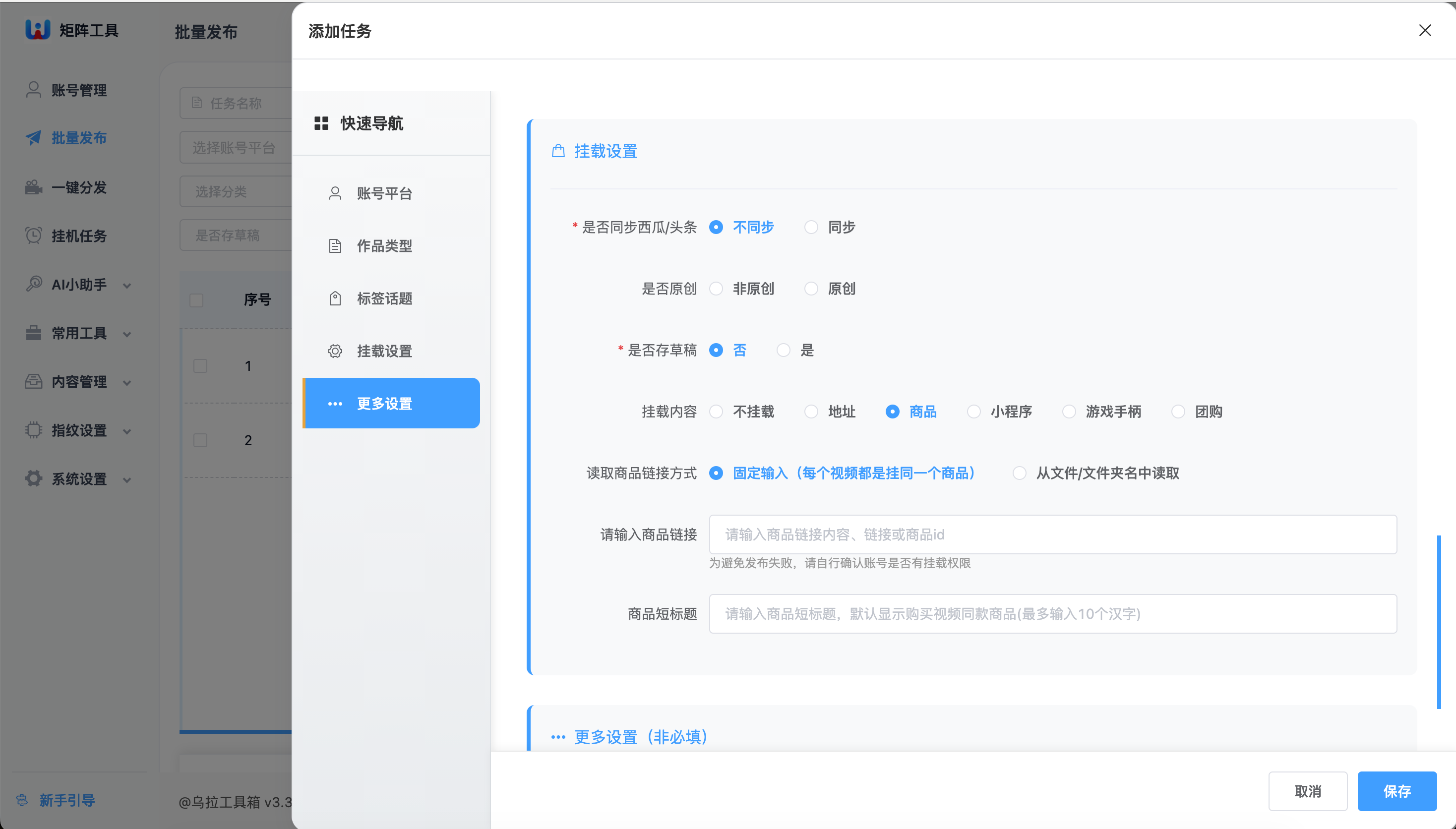The width and height of the screenshot is (1456, 829).
Task: Click the 系统设置 gear icon
Action: [34, 478]
